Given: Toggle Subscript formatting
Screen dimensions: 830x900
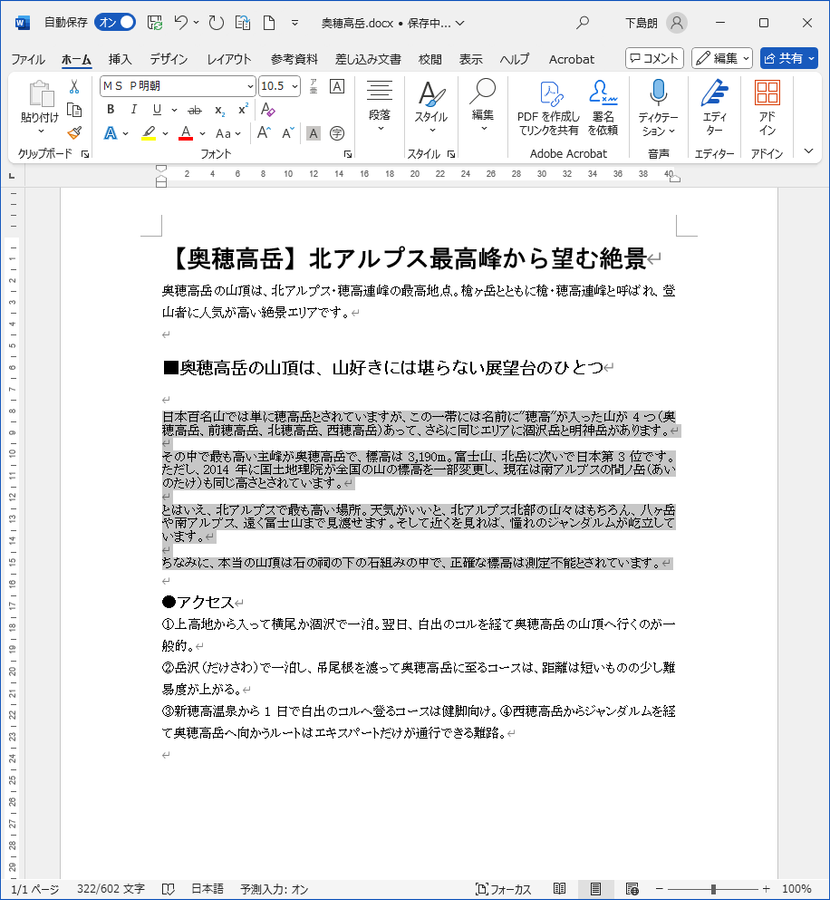Looking at the screenshot, I should click(220, 110).
